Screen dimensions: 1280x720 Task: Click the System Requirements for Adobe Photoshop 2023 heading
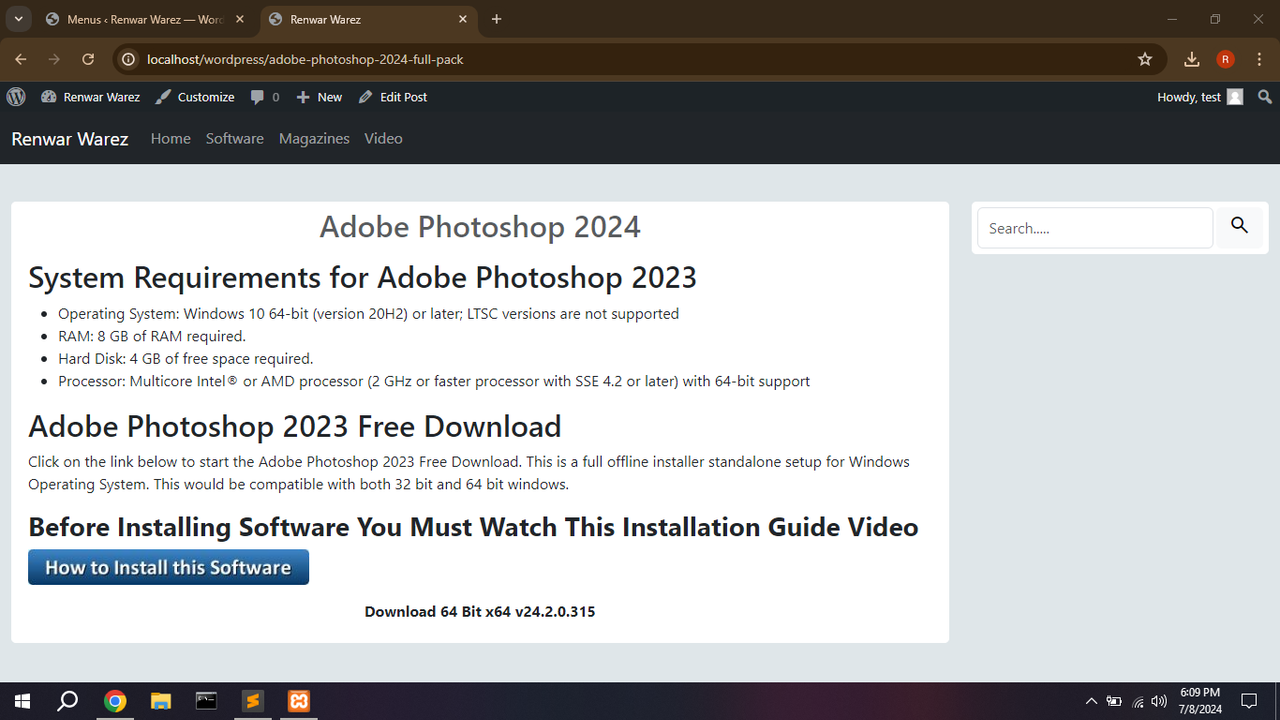pos(362,277)
